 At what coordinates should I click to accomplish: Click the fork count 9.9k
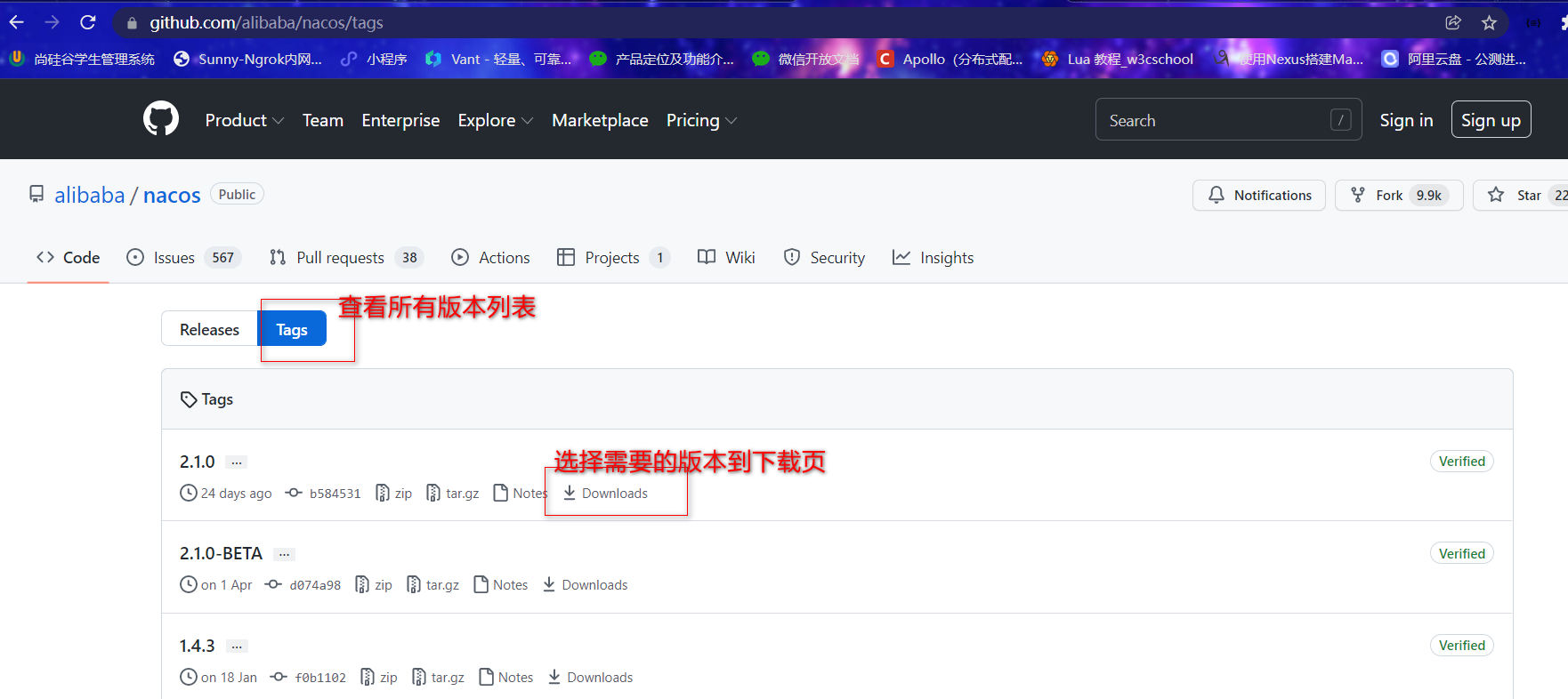(1429, 195)
